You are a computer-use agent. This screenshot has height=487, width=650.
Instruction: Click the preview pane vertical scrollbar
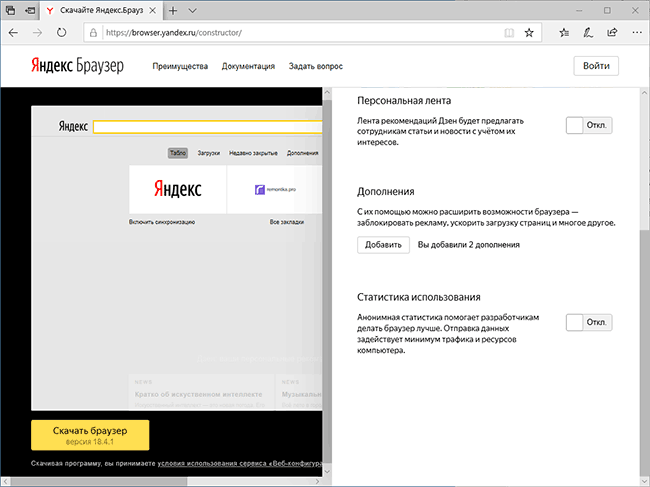point(327,282)
